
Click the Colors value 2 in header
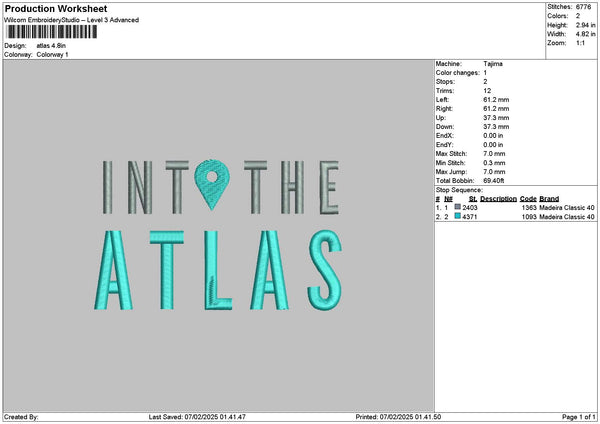(x=578, y=16)
